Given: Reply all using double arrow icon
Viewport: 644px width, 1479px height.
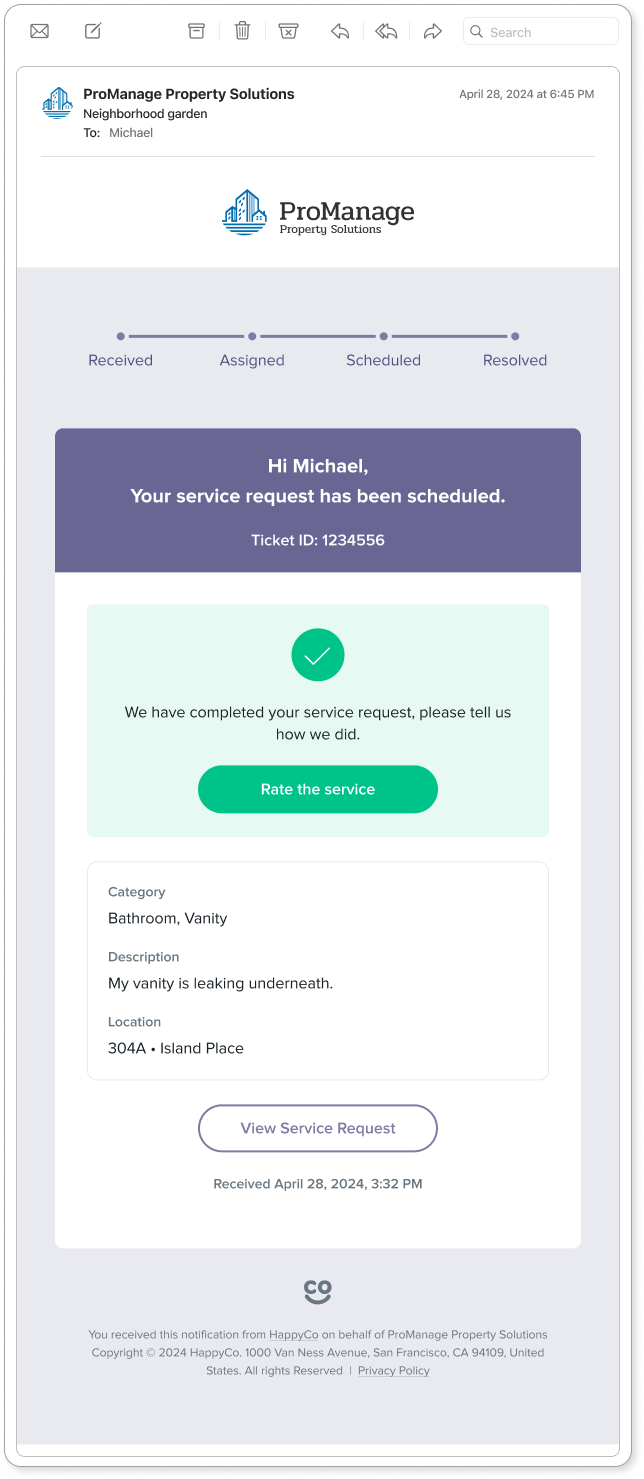Looking at the screenshot, I should click(386, 31).
